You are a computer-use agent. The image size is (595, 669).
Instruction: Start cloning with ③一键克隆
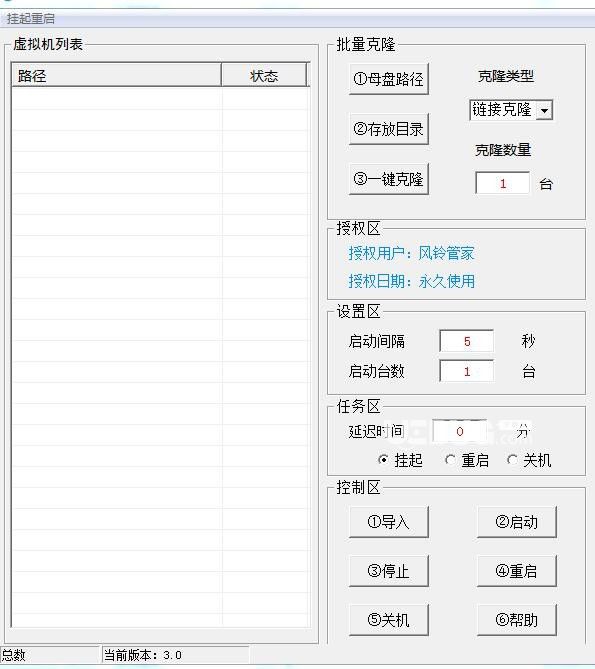tap(389, 179)
